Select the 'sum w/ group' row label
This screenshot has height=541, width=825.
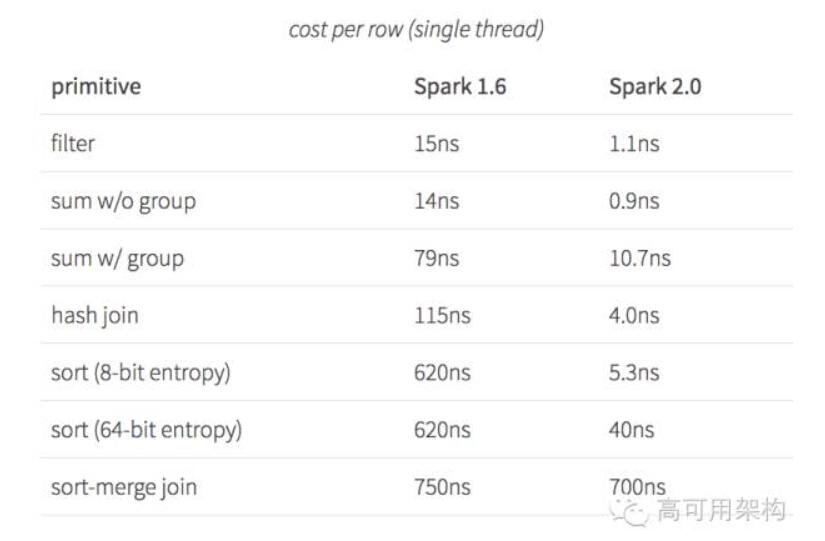(117, 258)
